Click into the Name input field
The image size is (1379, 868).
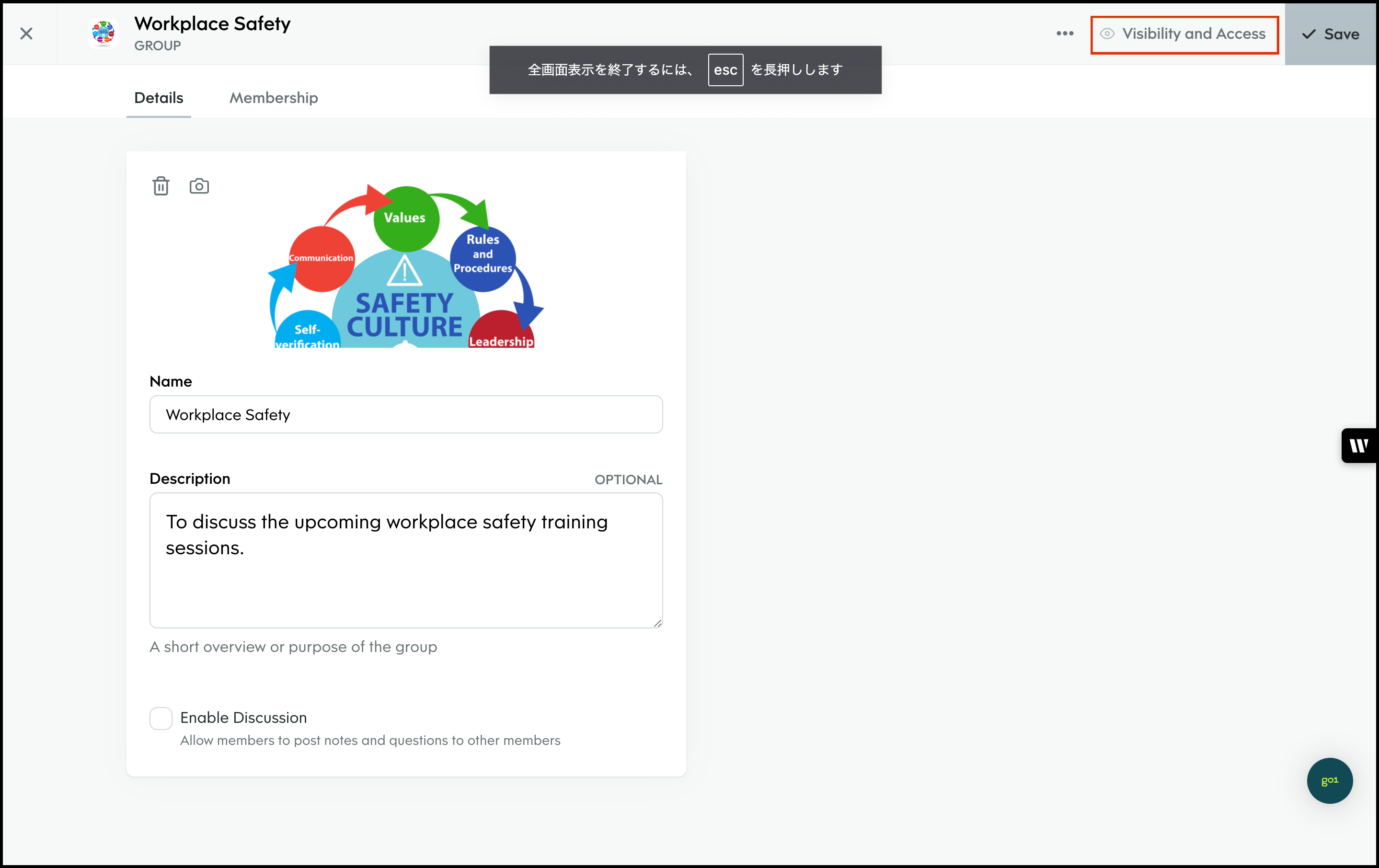(406, 414)
